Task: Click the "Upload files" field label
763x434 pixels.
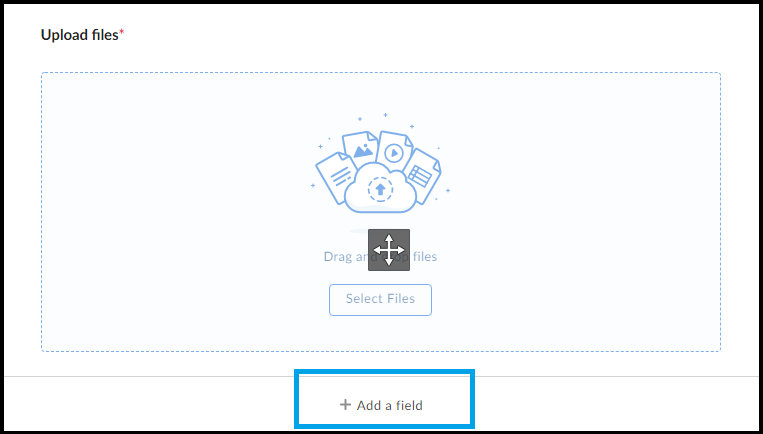Action: tap(80, 35)
